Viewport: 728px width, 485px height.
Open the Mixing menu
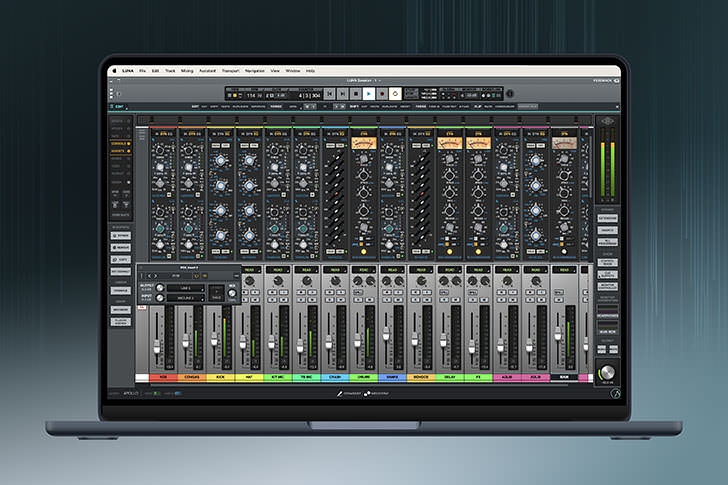click(188, 71)
